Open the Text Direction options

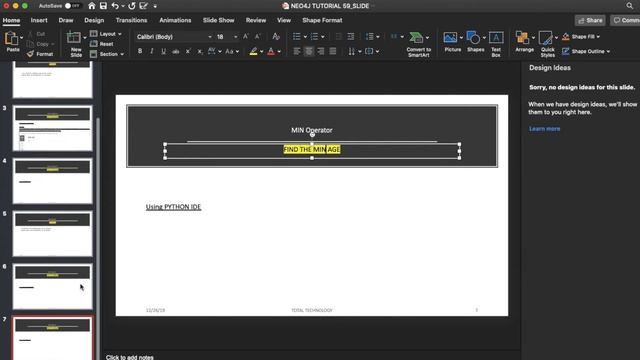click(x=354, y=51)
